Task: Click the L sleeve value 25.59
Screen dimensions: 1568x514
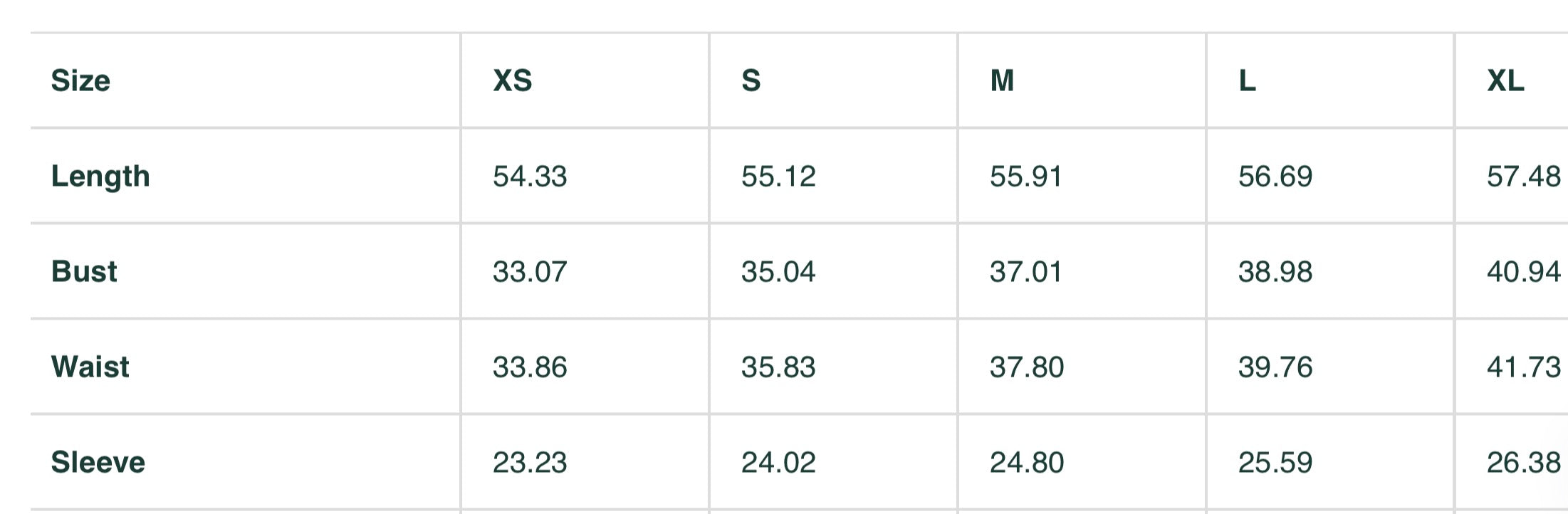Action: 1275,462
